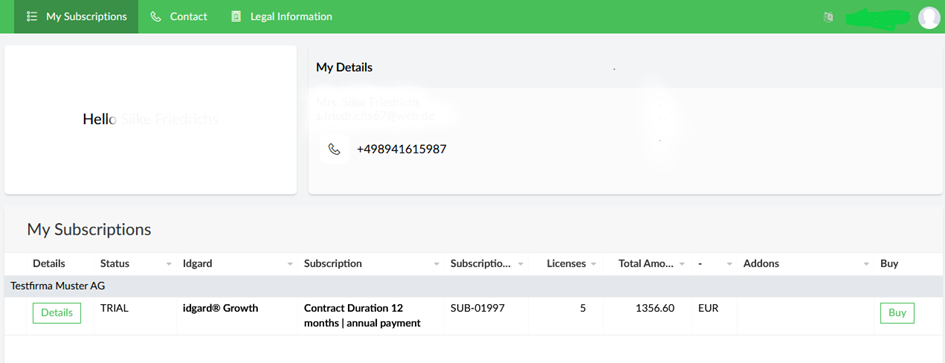Open the Legal Information tab
This screenshot has width=945, height=363.
(282, 16)
